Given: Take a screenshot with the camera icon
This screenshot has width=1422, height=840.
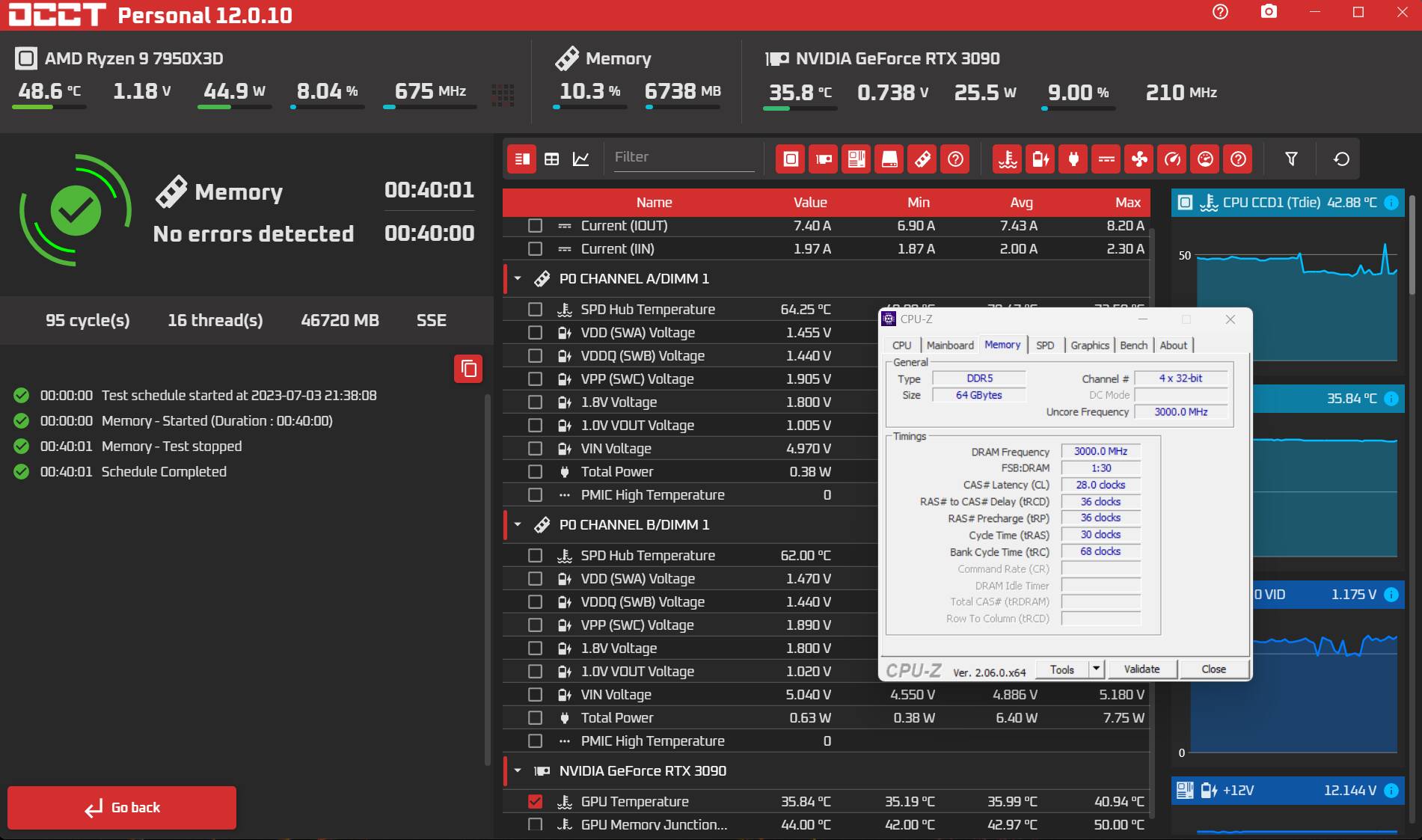Looking at the screenshot, I should pyautogui.click(x=1269, y=12).
